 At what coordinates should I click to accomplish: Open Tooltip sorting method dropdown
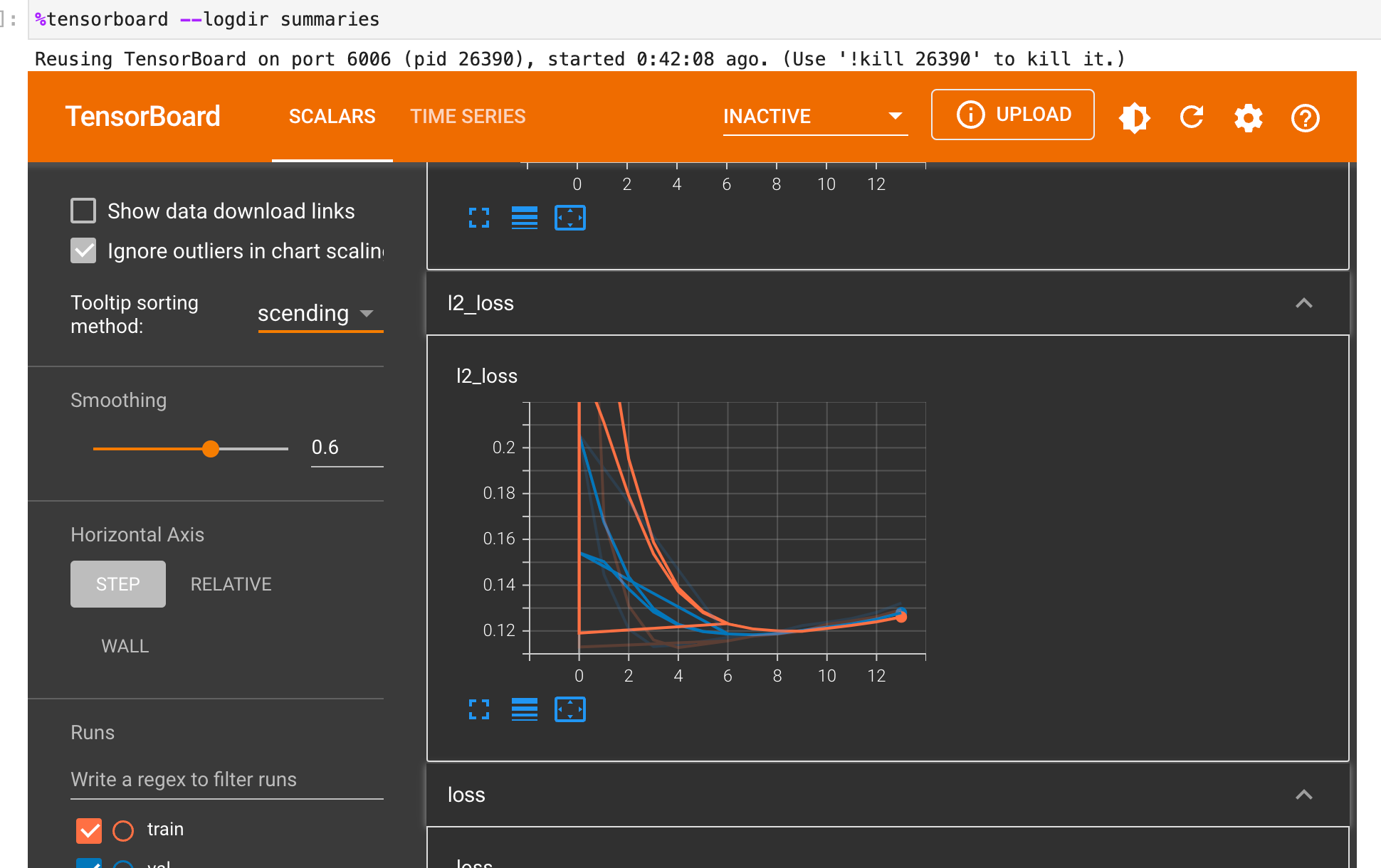320,314
